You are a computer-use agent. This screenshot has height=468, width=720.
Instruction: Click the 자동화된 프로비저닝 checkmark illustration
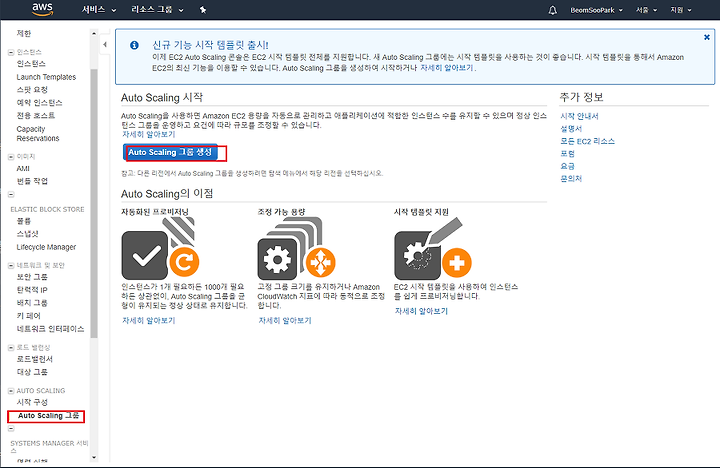[160, 248]
